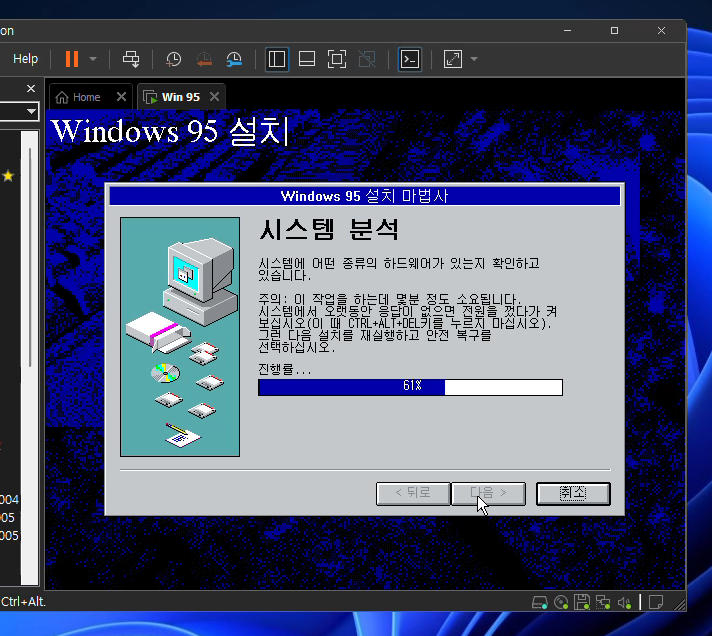Close the library side panel
Viewport: 712px width, 636px height.
tap(31, 89)
